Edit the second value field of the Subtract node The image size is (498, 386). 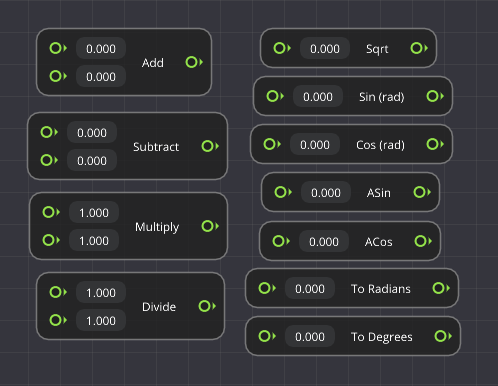point(92,161)
